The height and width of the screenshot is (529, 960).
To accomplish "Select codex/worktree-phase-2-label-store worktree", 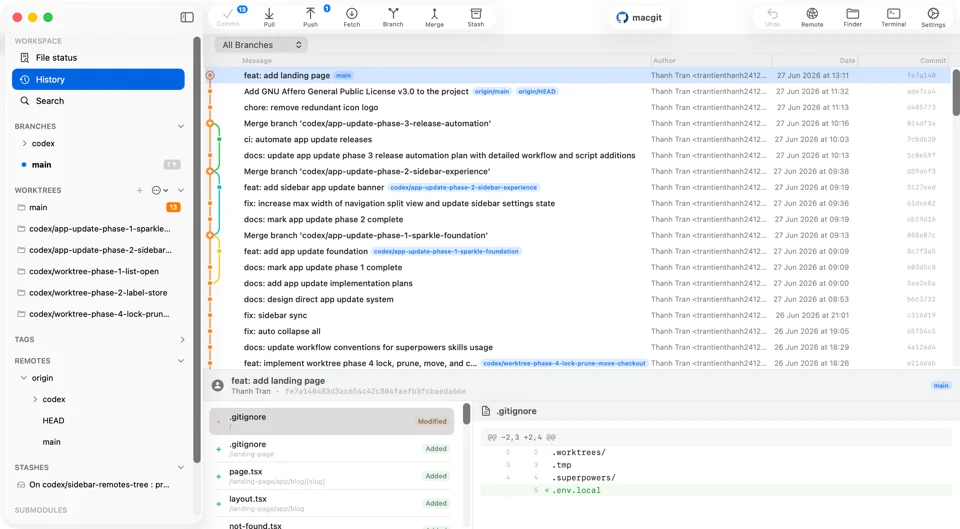I will [98, 293].
